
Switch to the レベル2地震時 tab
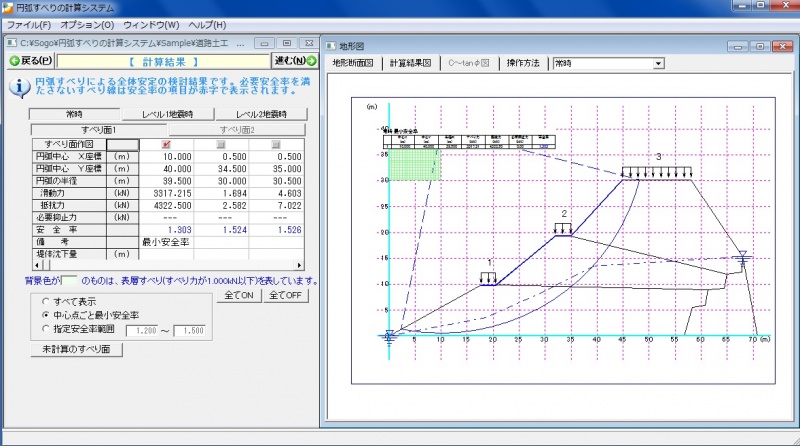point(261,114)
